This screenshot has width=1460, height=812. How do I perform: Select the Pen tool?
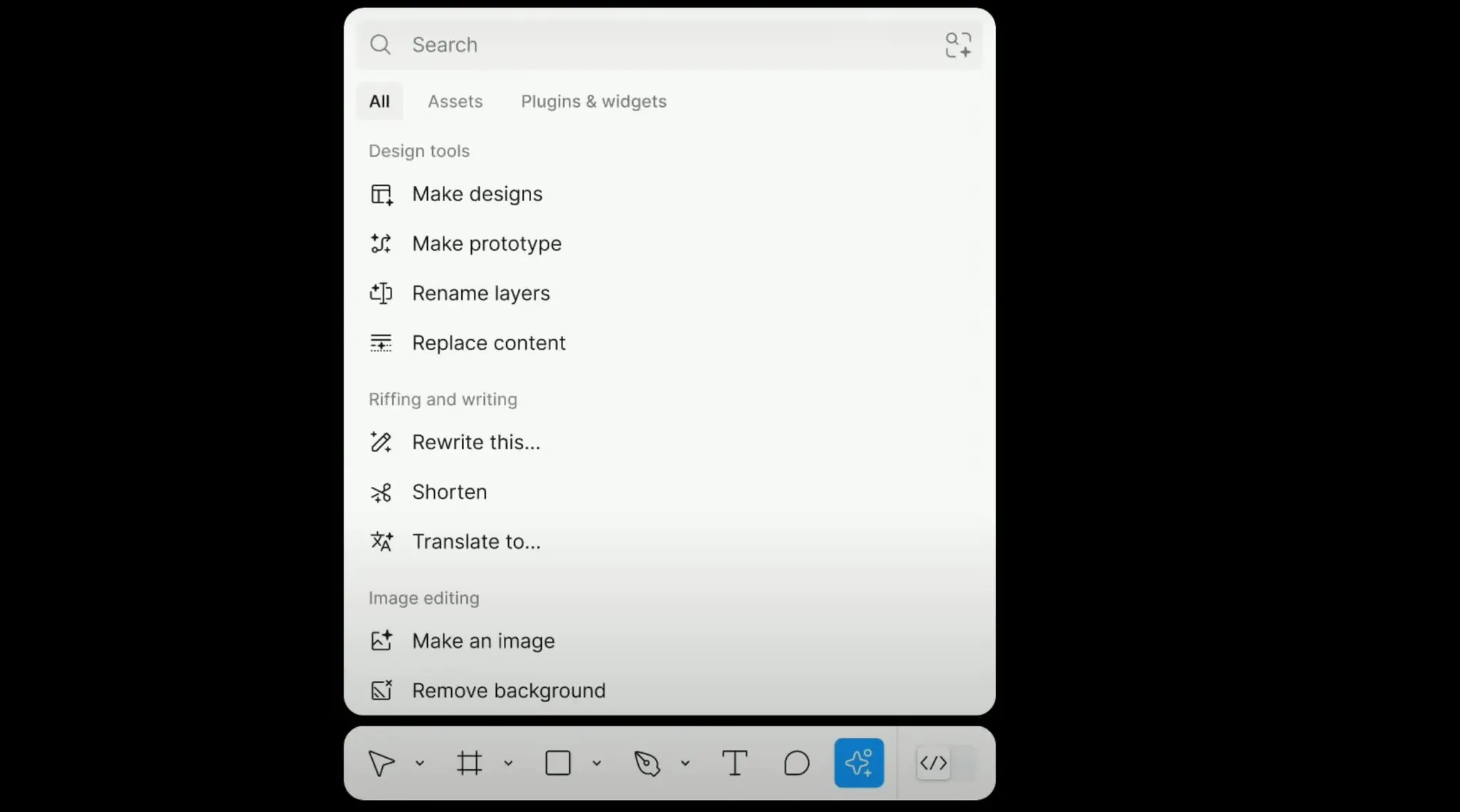point(647,764)
